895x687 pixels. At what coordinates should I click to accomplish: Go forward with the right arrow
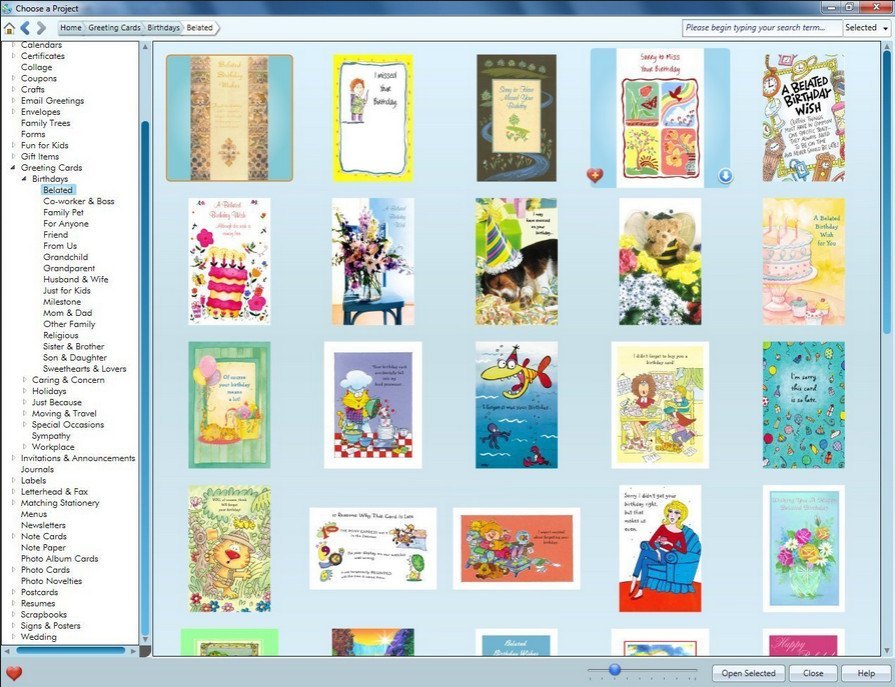pyautogui.click(x=41, y=28)
